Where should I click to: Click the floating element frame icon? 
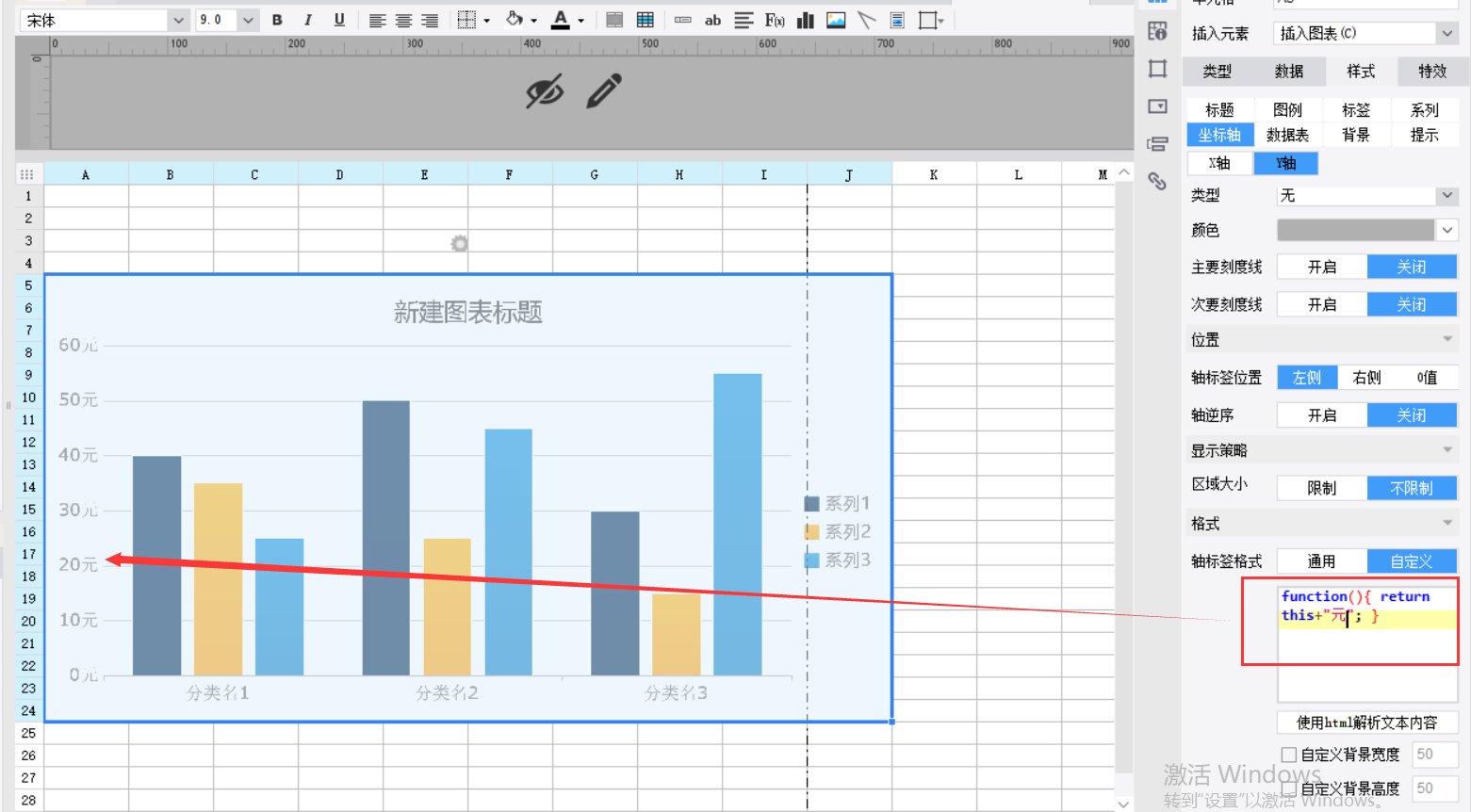pos(927,20)
